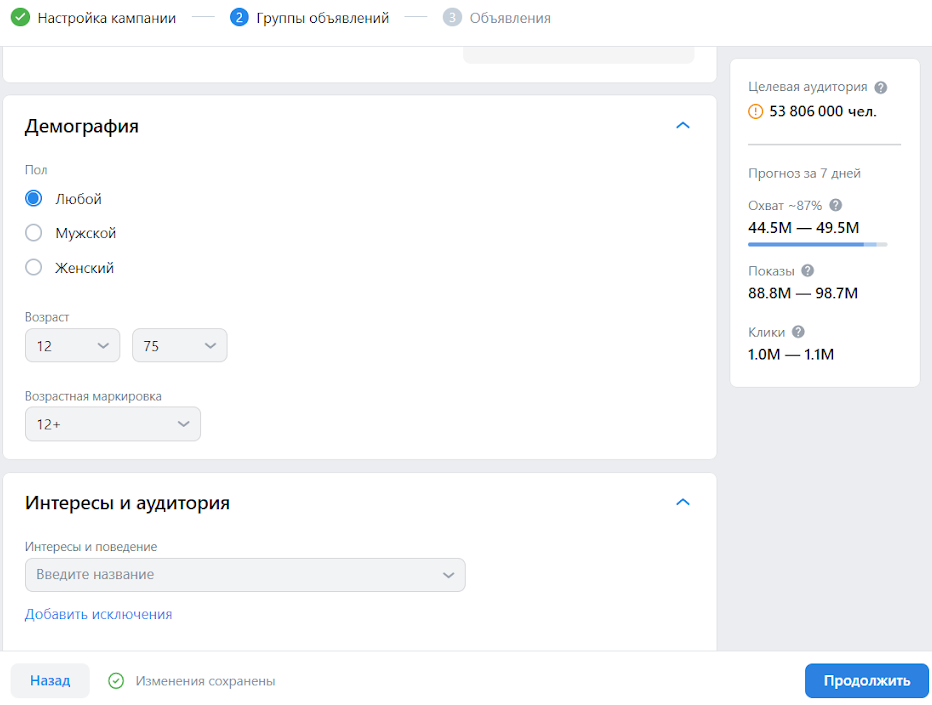Click the Добавить исключения link
The width and height of the screenshot is (932, 705).
[98, 614]
